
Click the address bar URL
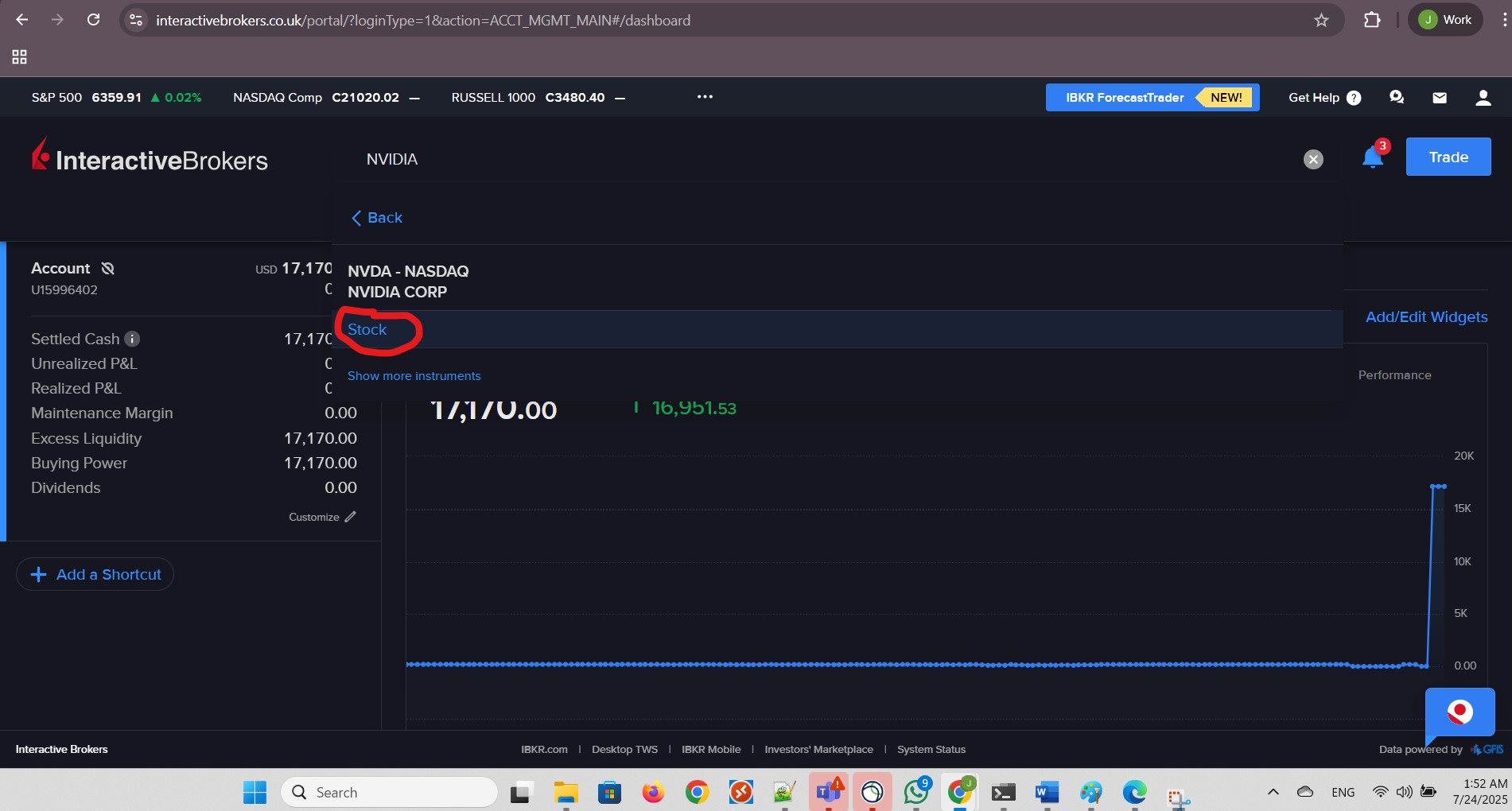(423, 20)
